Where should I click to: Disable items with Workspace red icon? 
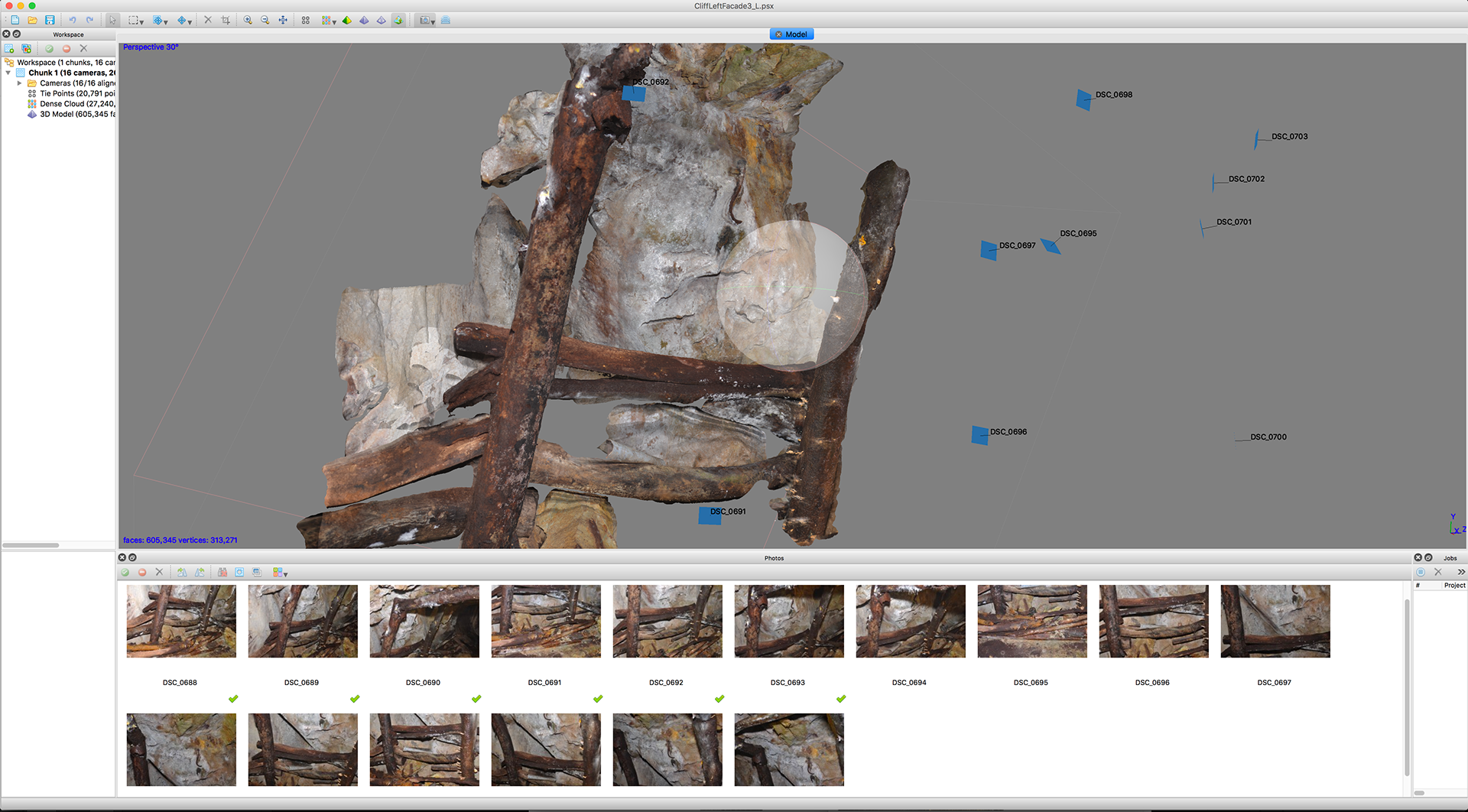[67, 48]
